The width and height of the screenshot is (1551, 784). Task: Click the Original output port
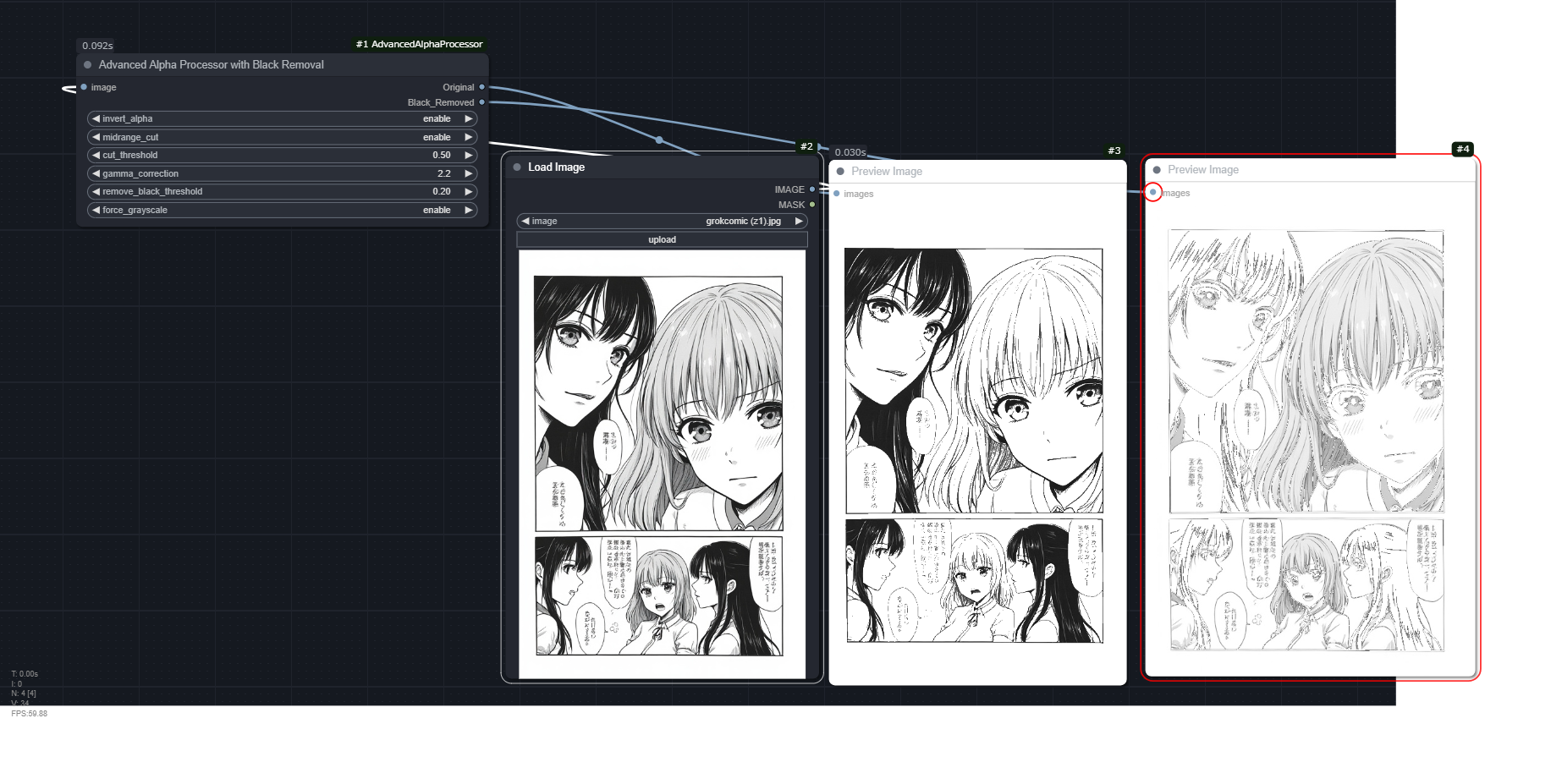click(482, 87)
